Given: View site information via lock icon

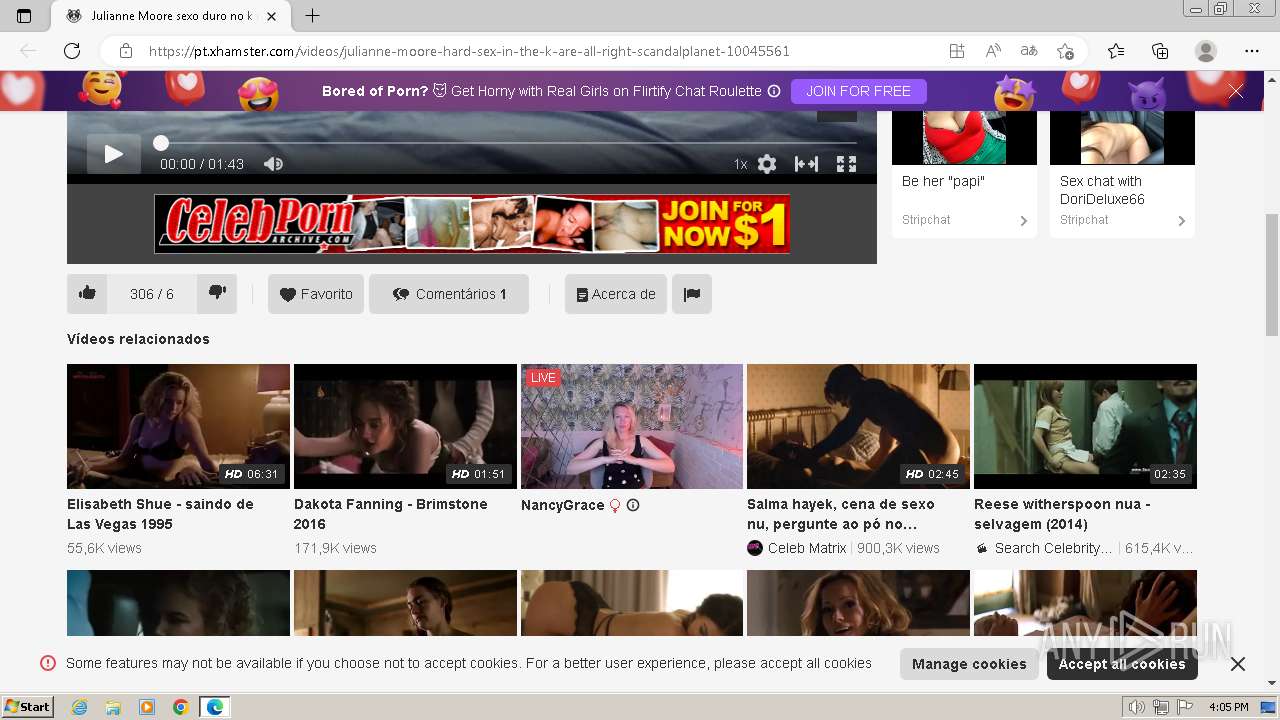Looking at the screenshot, I should 126,51.
